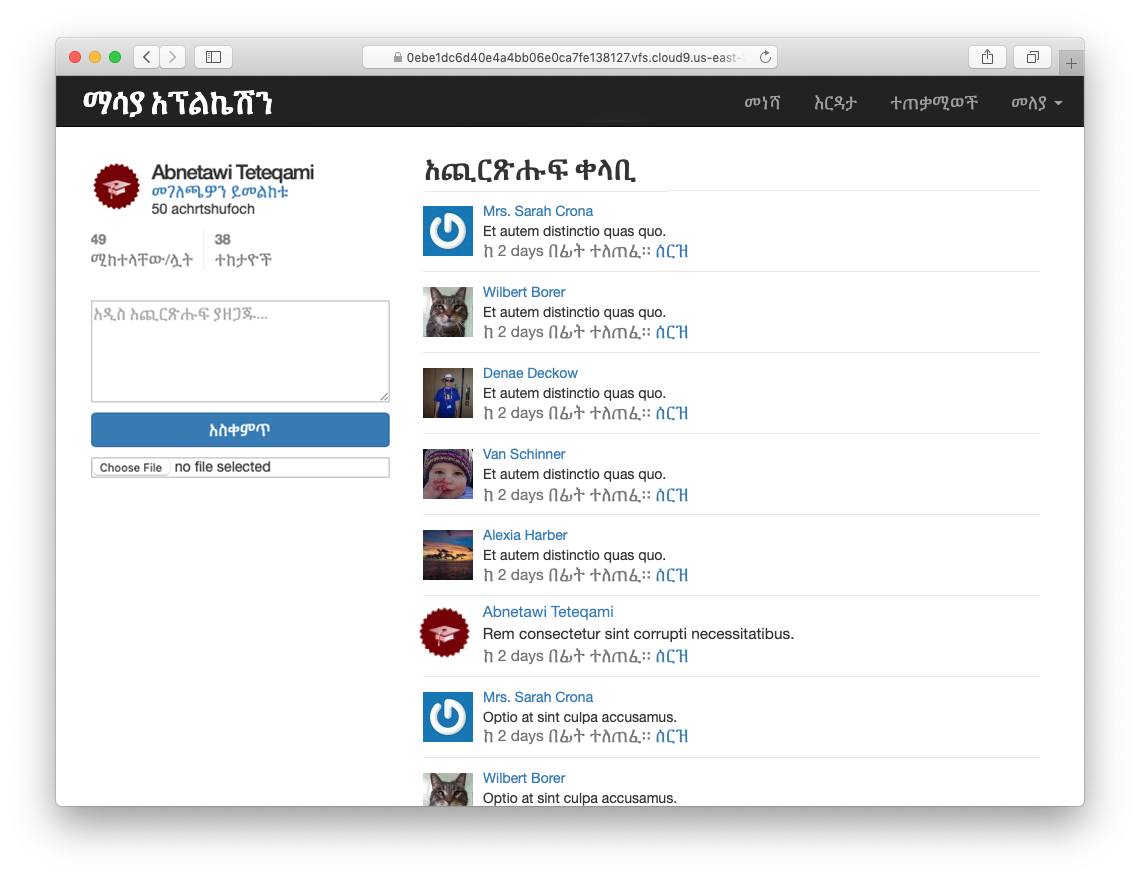This screenshot has height=880, width=1140.
Task: Click the Safari address bar URL
Action: click(x=572, y=57)
